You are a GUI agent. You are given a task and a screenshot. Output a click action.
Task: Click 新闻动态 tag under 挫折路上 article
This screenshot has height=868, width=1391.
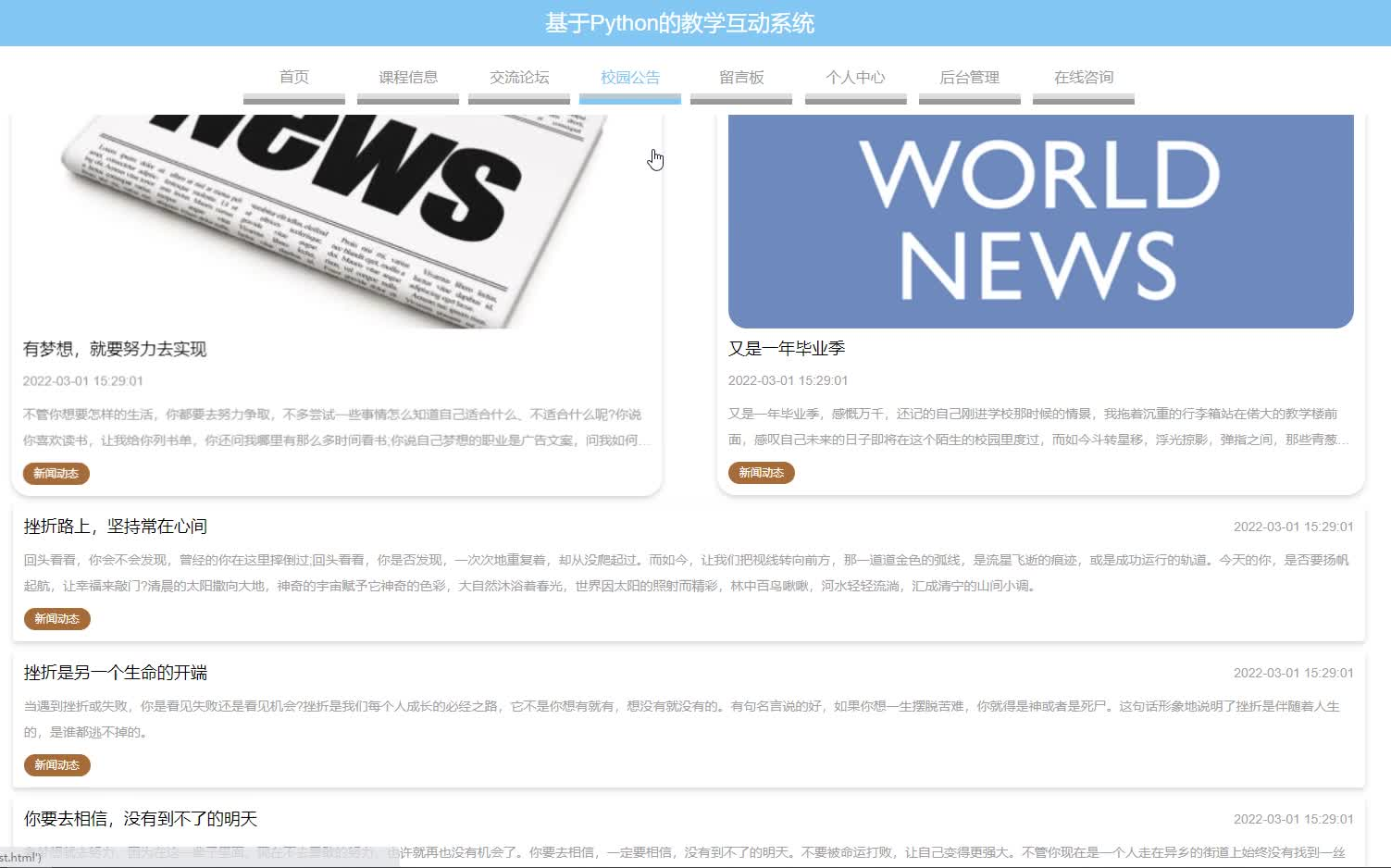57,619
